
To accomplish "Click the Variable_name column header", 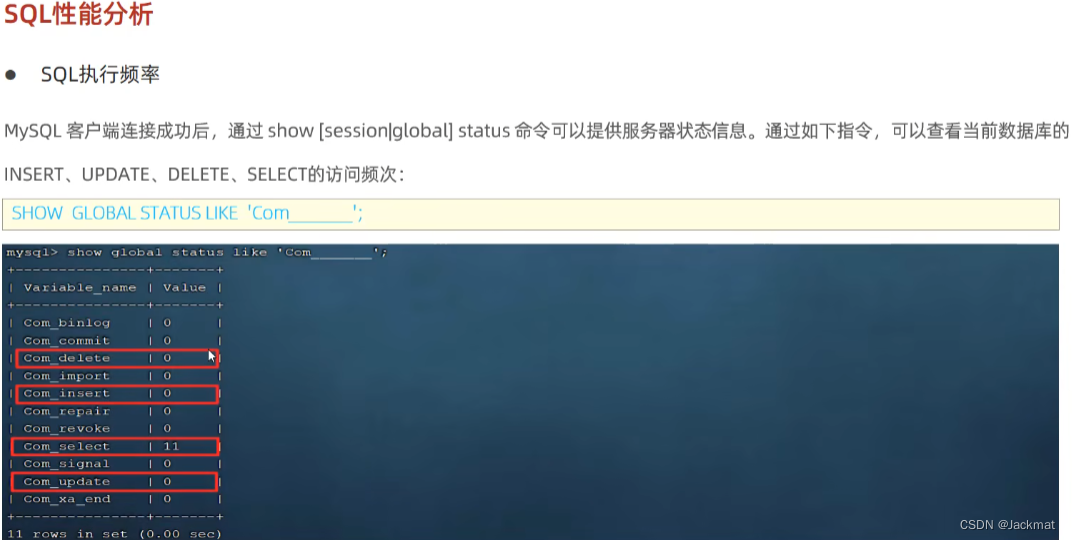I will (x=80, y=288).
